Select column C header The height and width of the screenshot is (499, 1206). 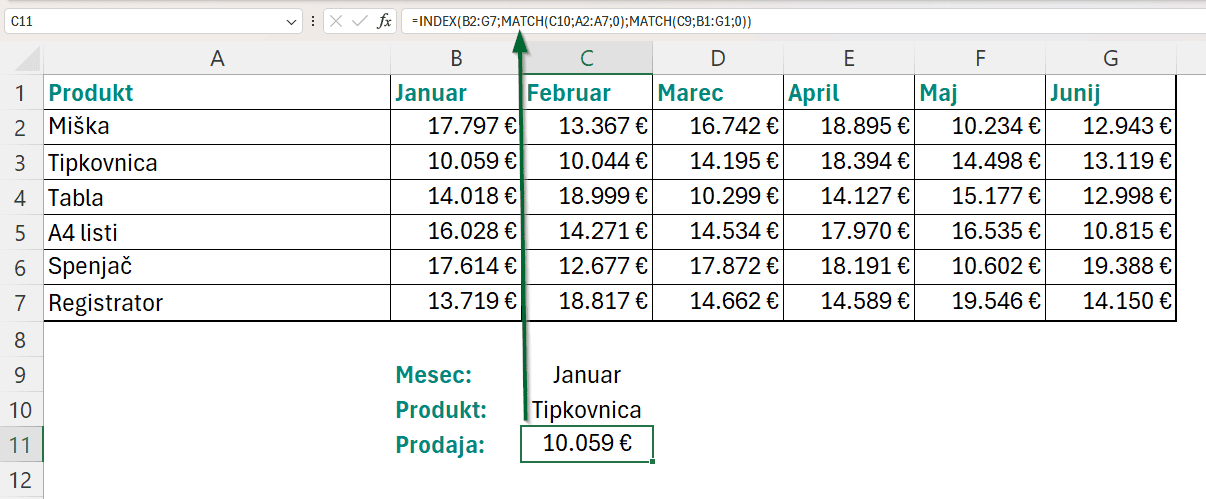[587, 59]
